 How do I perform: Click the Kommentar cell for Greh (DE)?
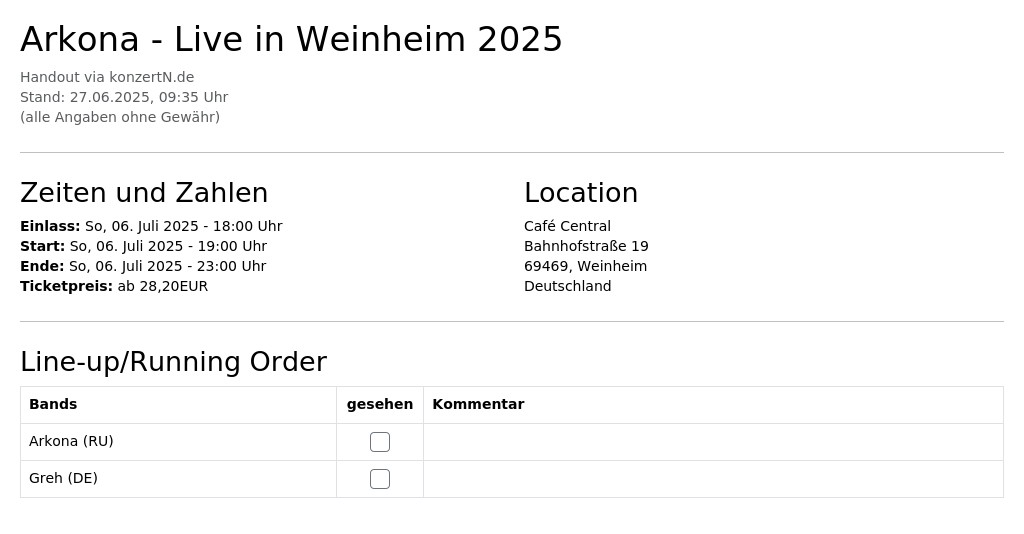[x=713, y=479]
